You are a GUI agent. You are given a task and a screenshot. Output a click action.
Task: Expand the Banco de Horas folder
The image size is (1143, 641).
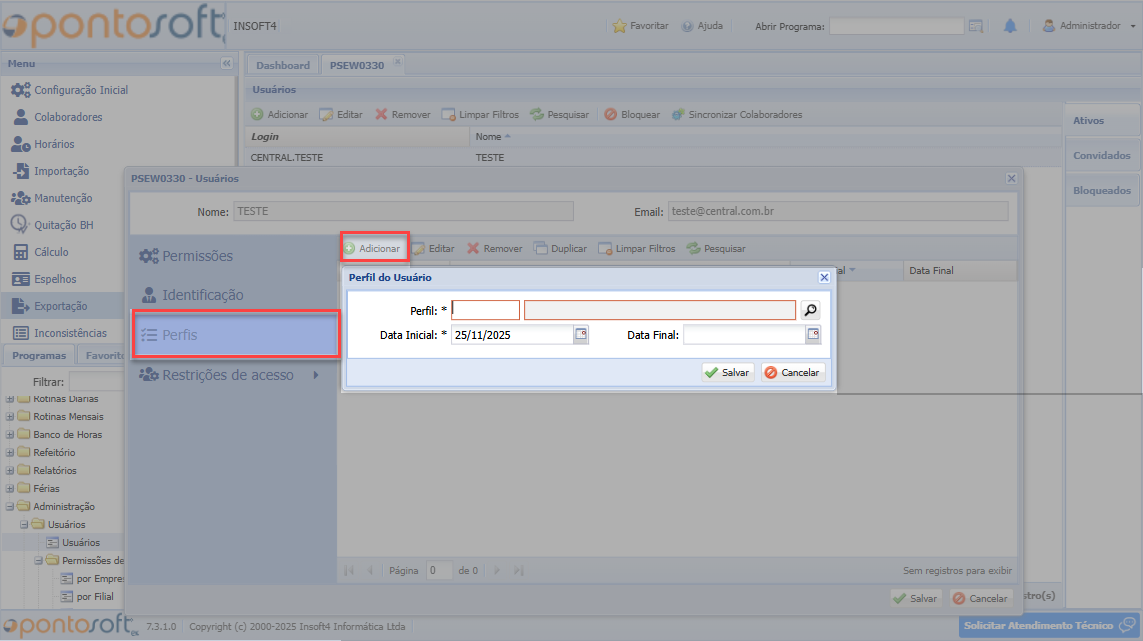11,435
